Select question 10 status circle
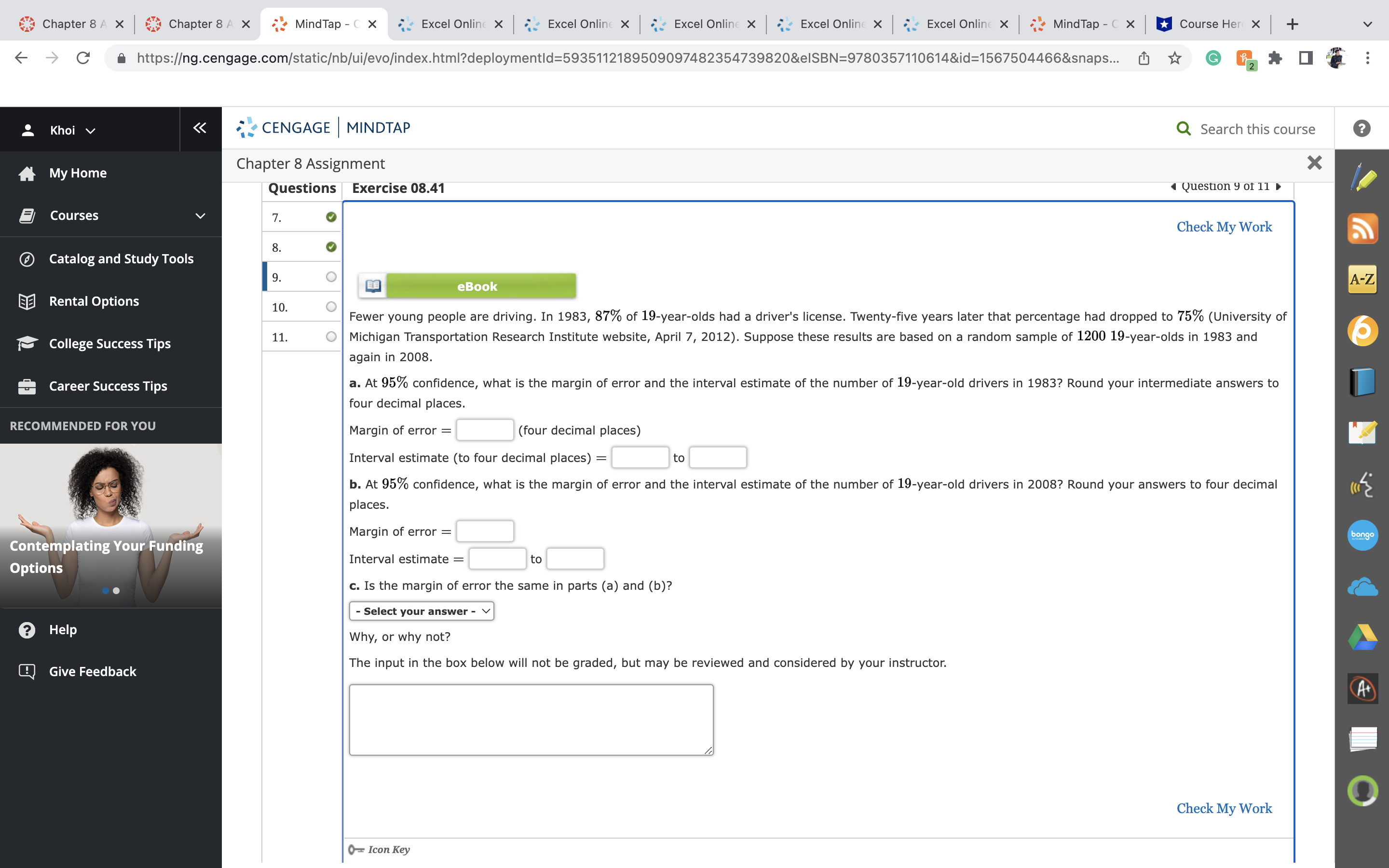 tap(331, 307)
